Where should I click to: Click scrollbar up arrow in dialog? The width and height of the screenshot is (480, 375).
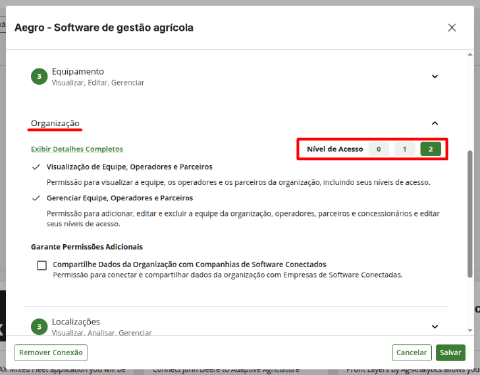pos(470,54)
